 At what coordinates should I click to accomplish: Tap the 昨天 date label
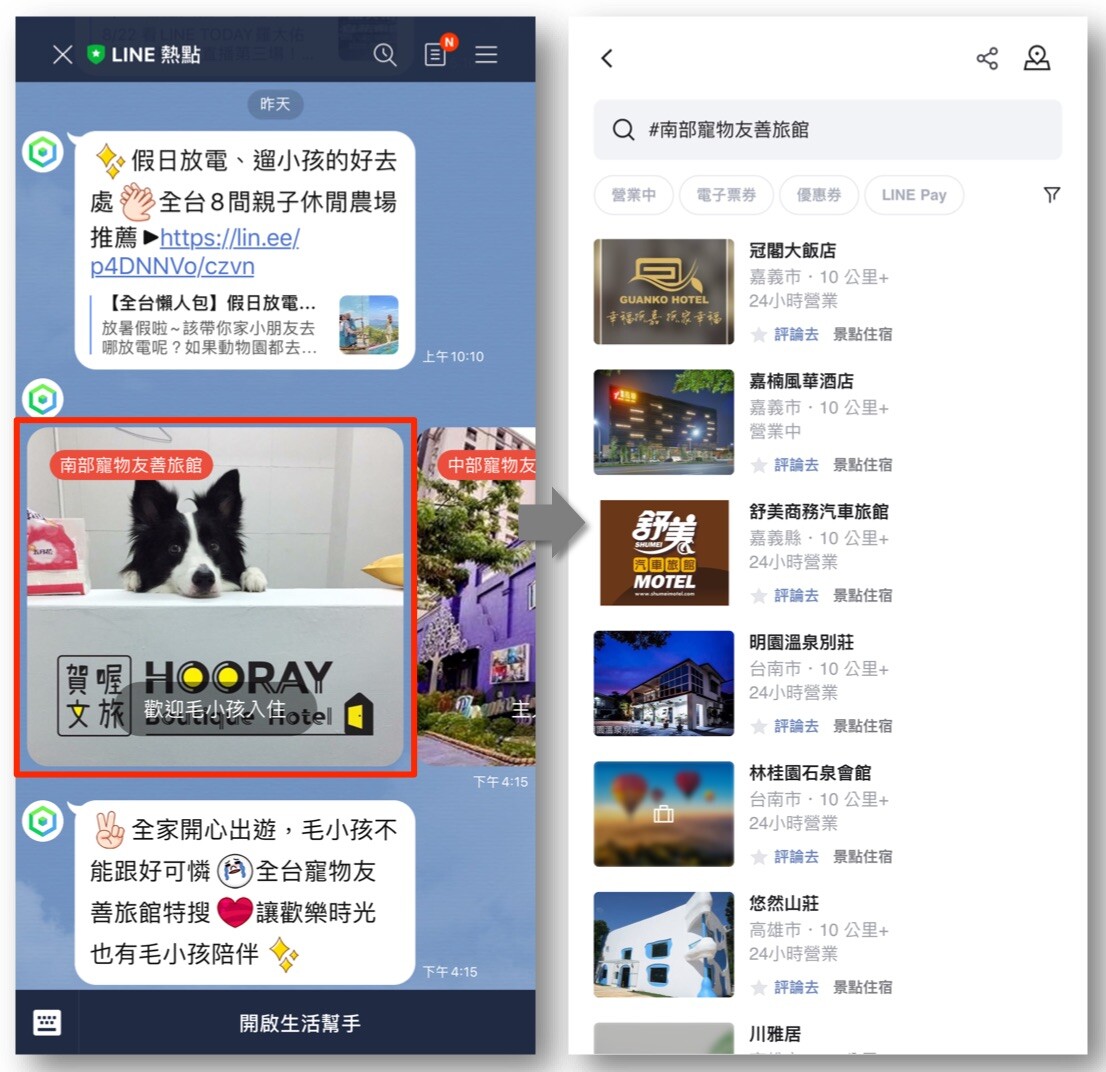click(x=275, y=104)
